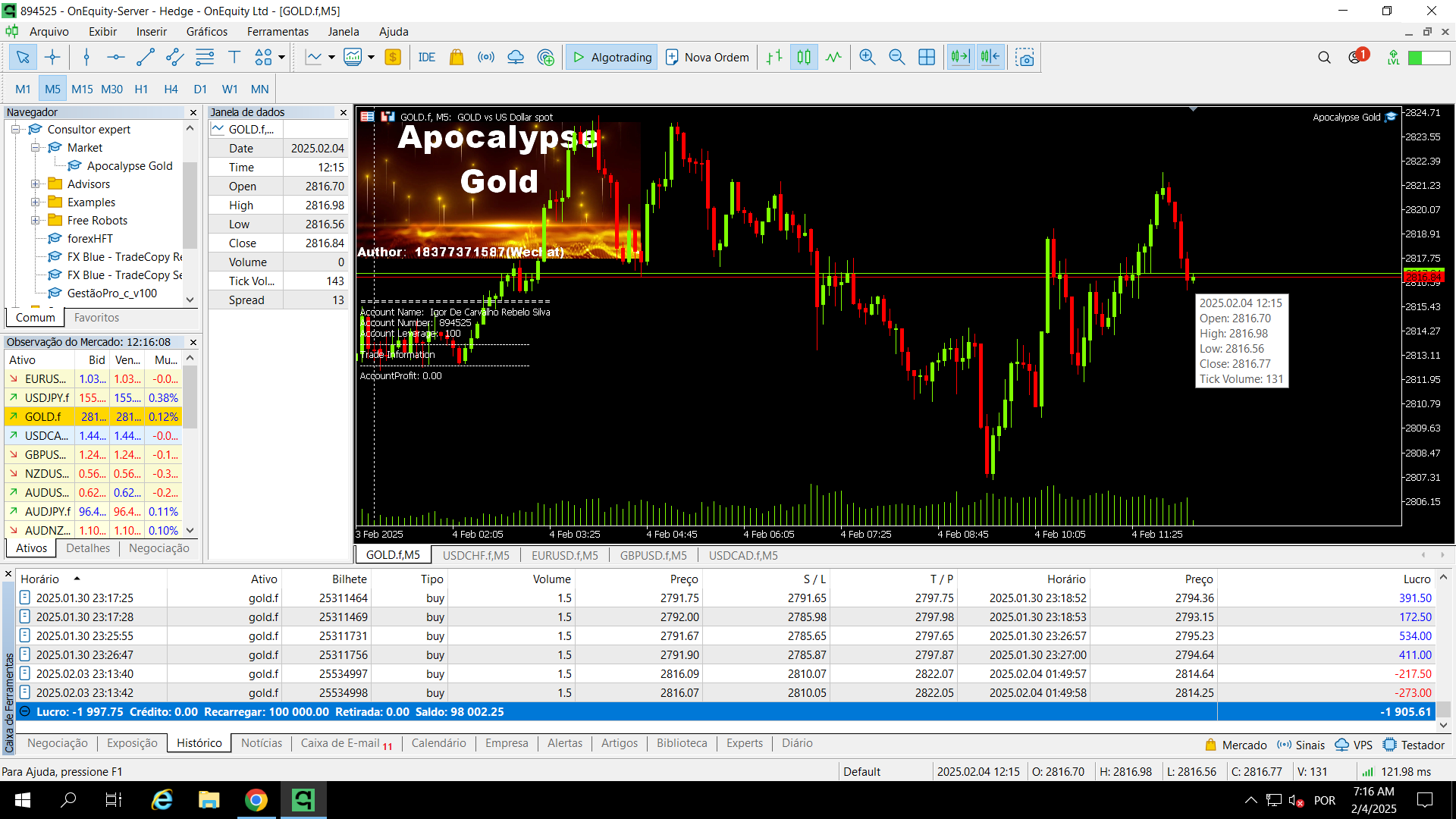This screenshot has width=1456, height=819.
Task: Open the indicators list dropdown arrow
Action: coord(331,58)
